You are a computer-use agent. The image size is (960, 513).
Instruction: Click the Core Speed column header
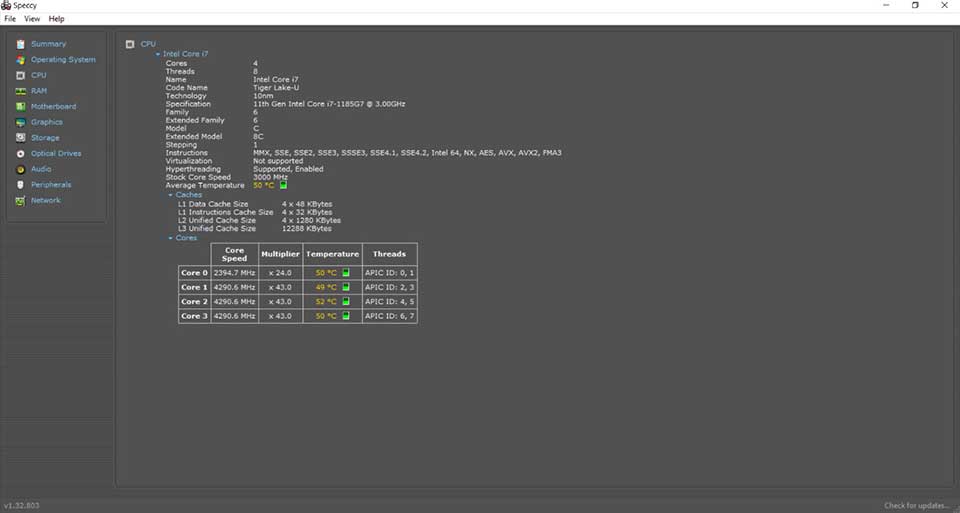tap(234, 254)
